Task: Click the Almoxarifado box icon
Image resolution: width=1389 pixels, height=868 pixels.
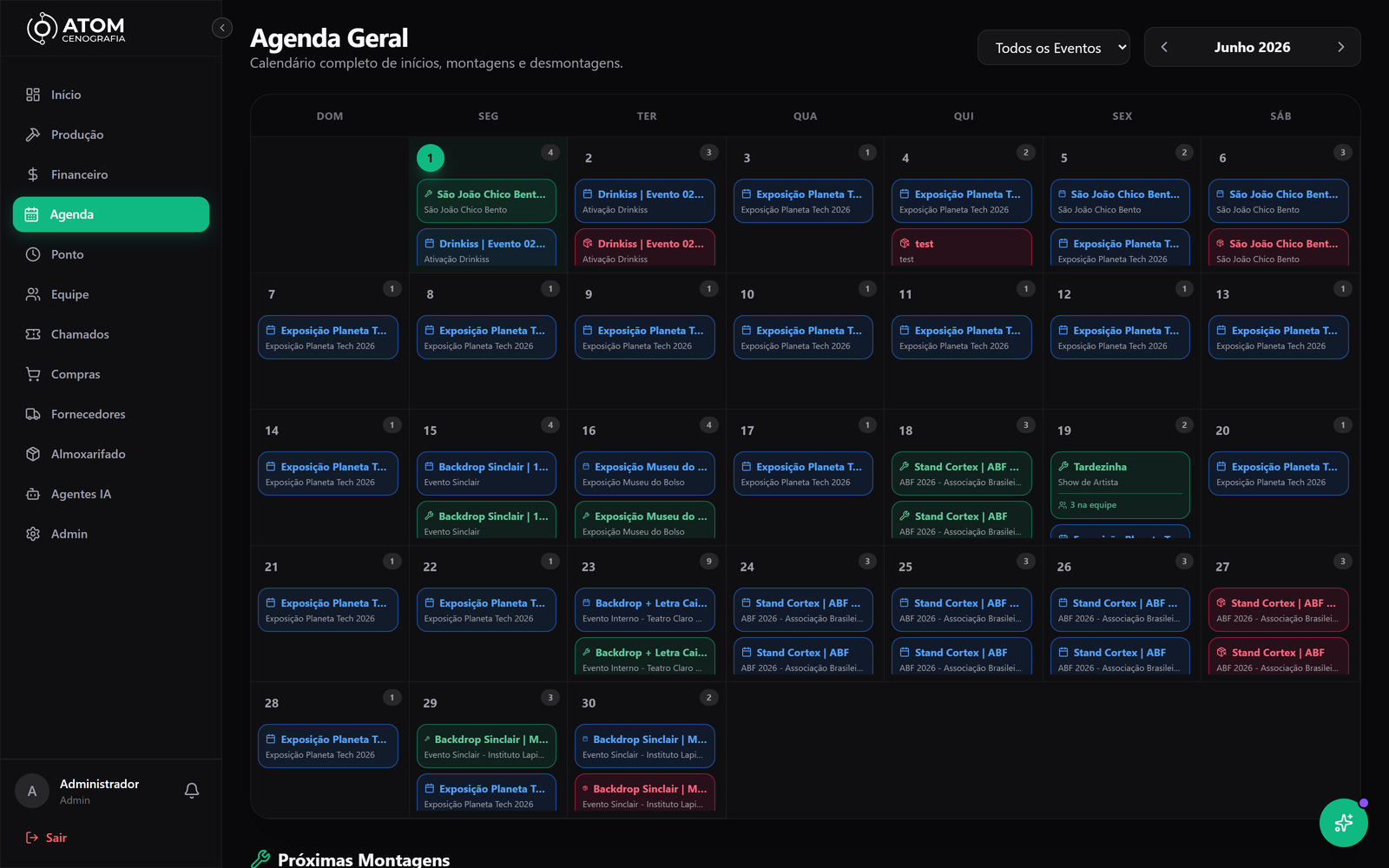Action: (x=33, y=454)
